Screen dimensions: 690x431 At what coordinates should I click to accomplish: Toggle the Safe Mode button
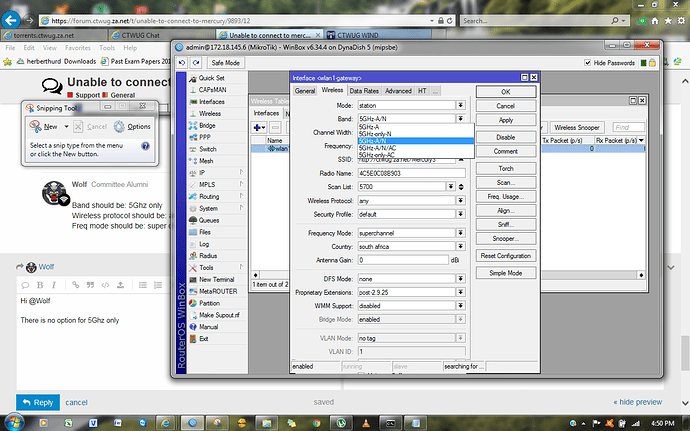[x=223, y=61]
